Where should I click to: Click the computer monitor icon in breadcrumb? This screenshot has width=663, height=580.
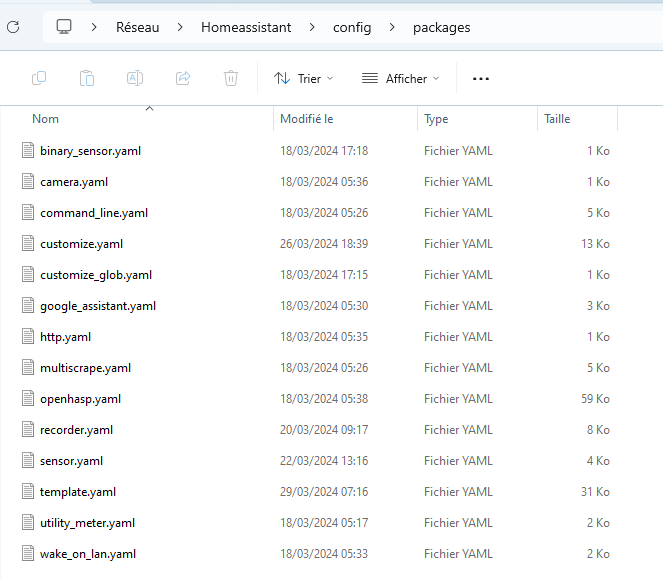point(64,27)
